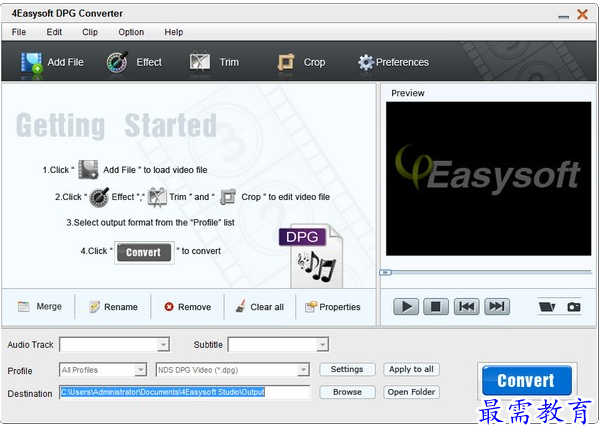Open Preferences with the gear icon
This screenshot has height=443, width=600.
pos(366,62)
